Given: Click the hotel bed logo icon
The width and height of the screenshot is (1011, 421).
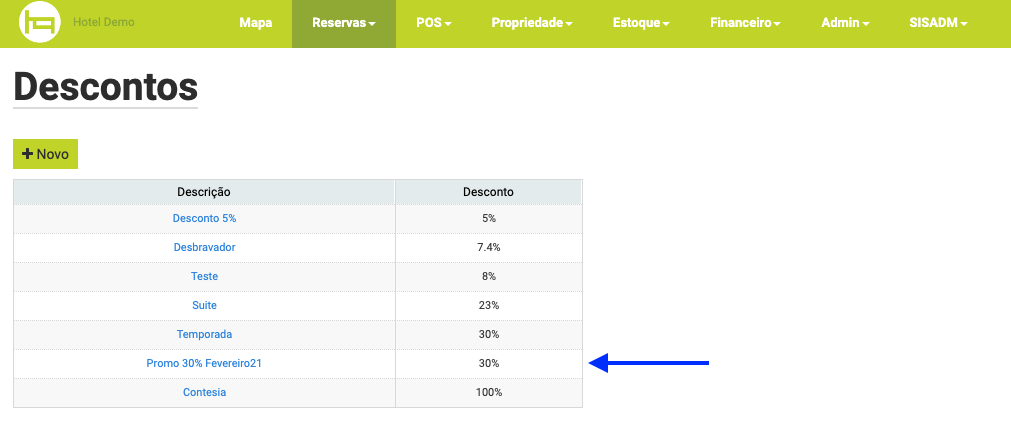Looking at the screenshot, I should click(x=40, y=23).
